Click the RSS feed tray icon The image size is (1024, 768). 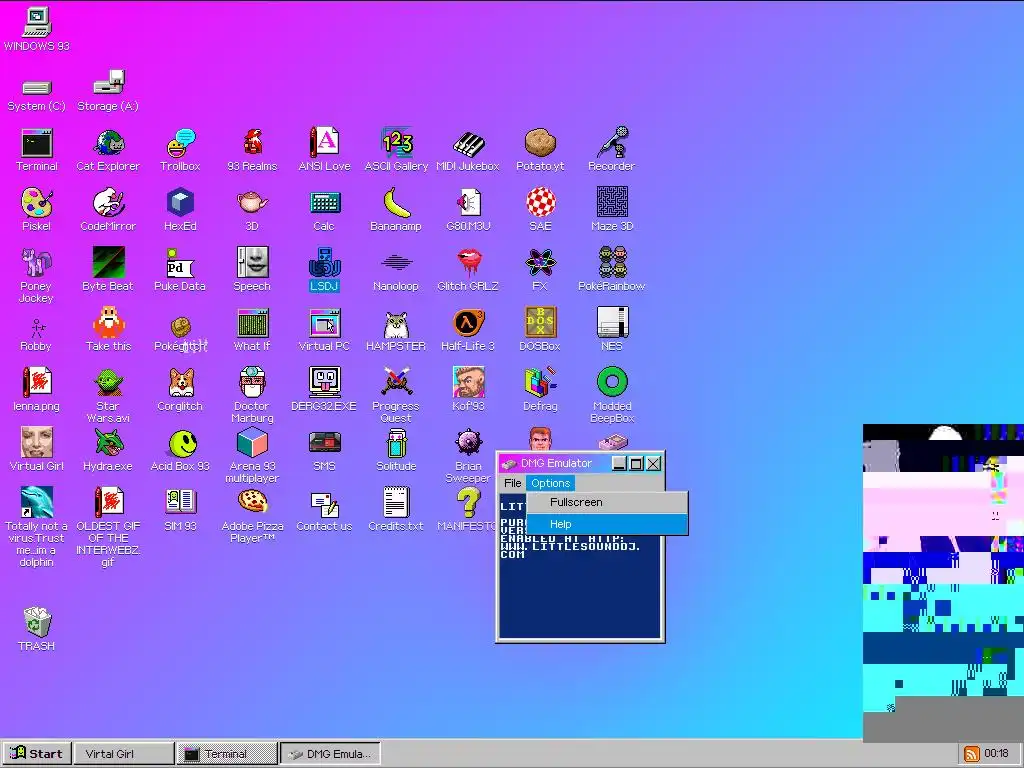click(x=972, y=754)
